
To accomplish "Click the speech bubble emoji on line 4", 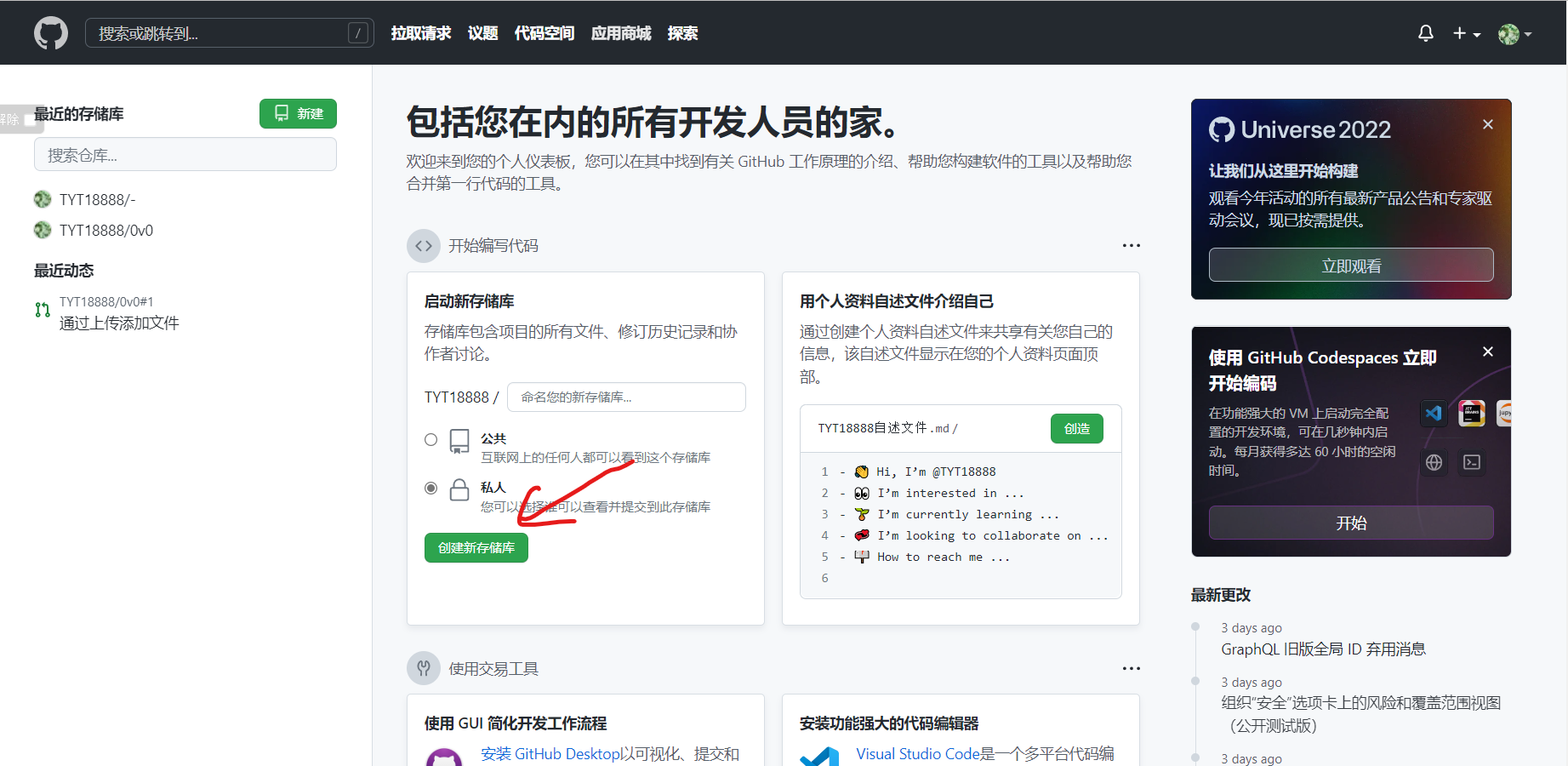I will pyautogui.click(x=862, y=535).
